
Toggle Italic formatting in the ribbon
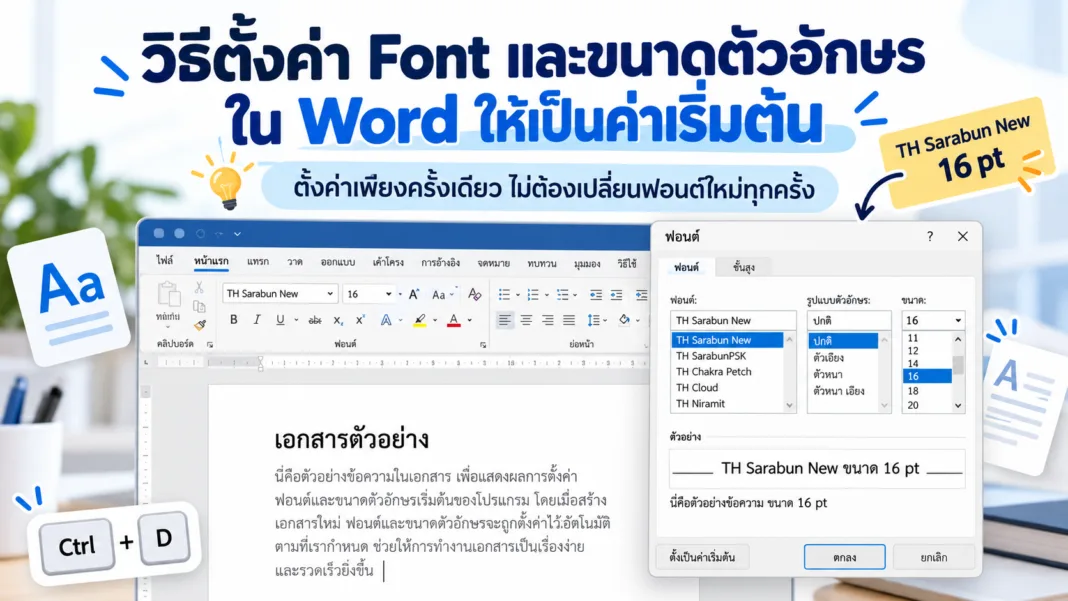point(257,320)
